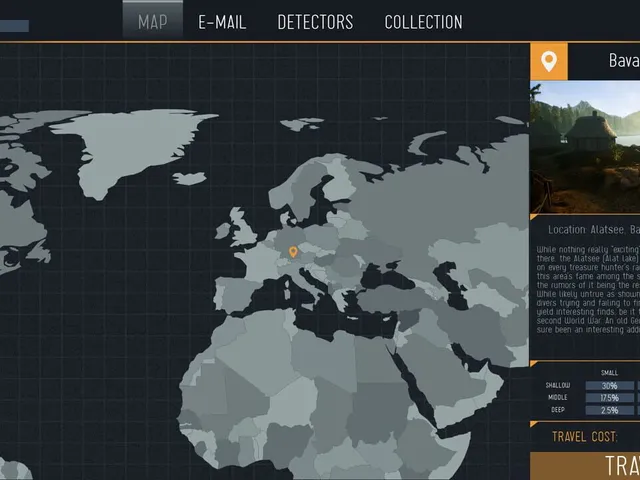
Task: Open the DETECTORS tab
Action: 315,22
